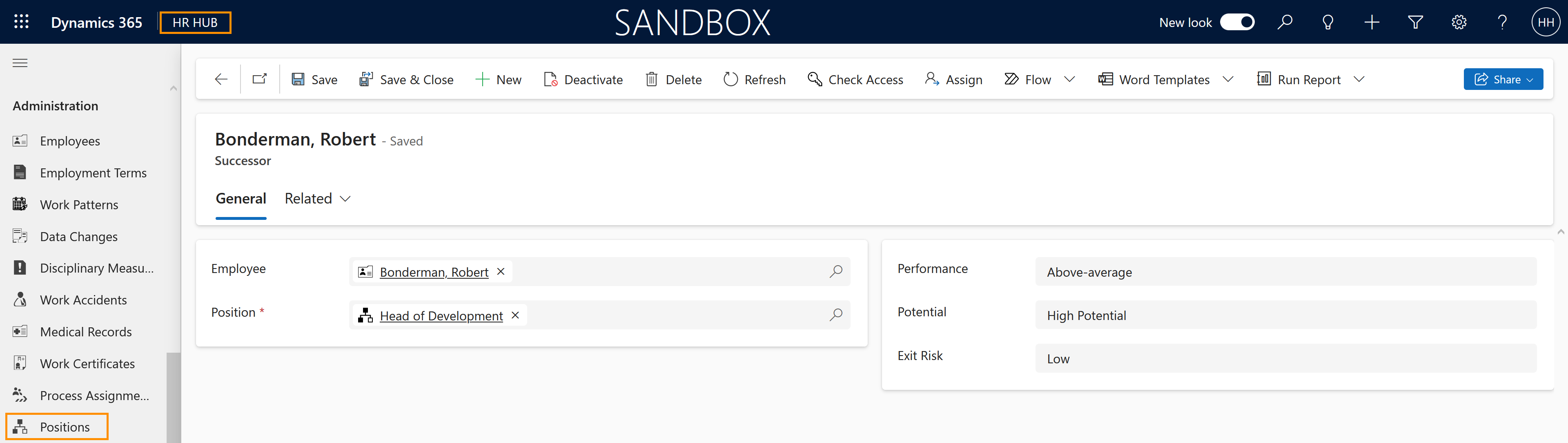Click the search magnifier in top bar
Viewport: 1568px width, 443px height.
click(1284, 22)
